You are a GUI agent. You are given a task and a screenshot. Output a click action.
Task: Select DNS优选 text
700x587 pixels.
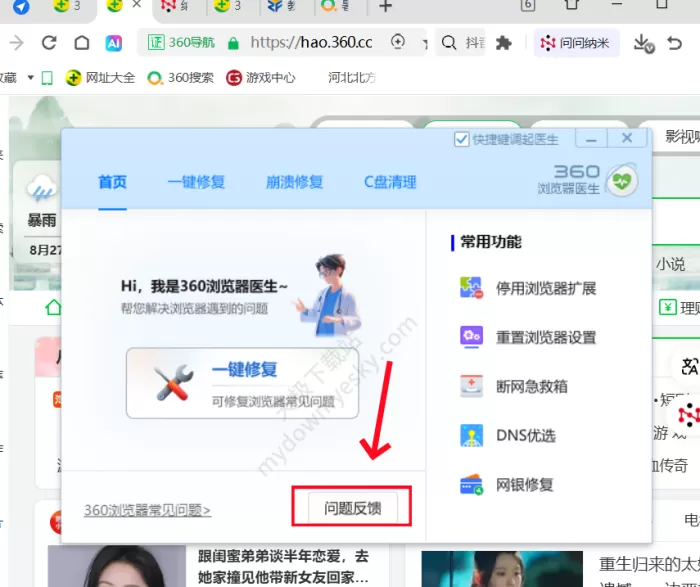coord(526,436)
